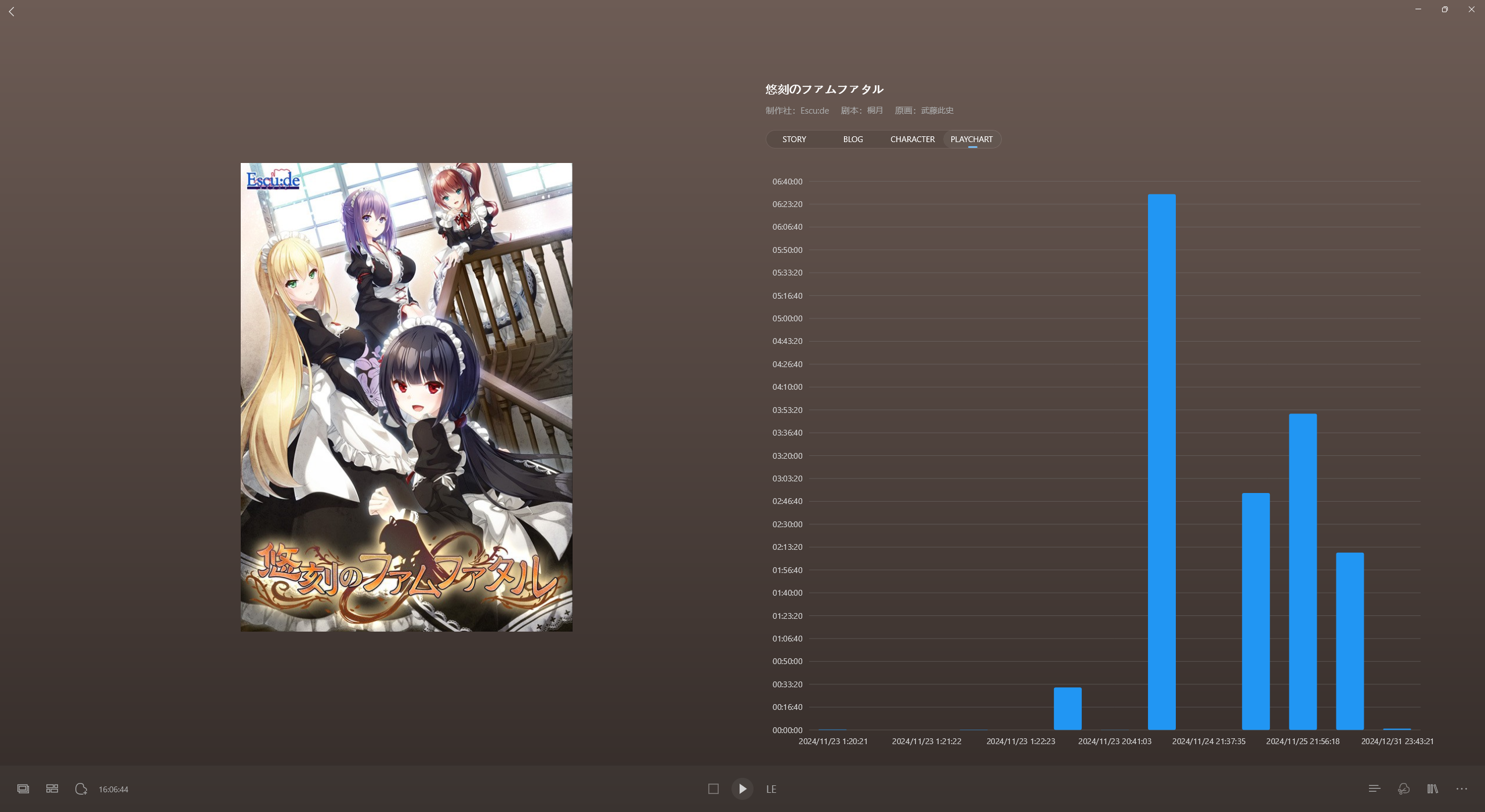1485x812 pixels.
Task: Open the more options ellipsis menu
Action: pyautogui.click(x=1462, y=789)
